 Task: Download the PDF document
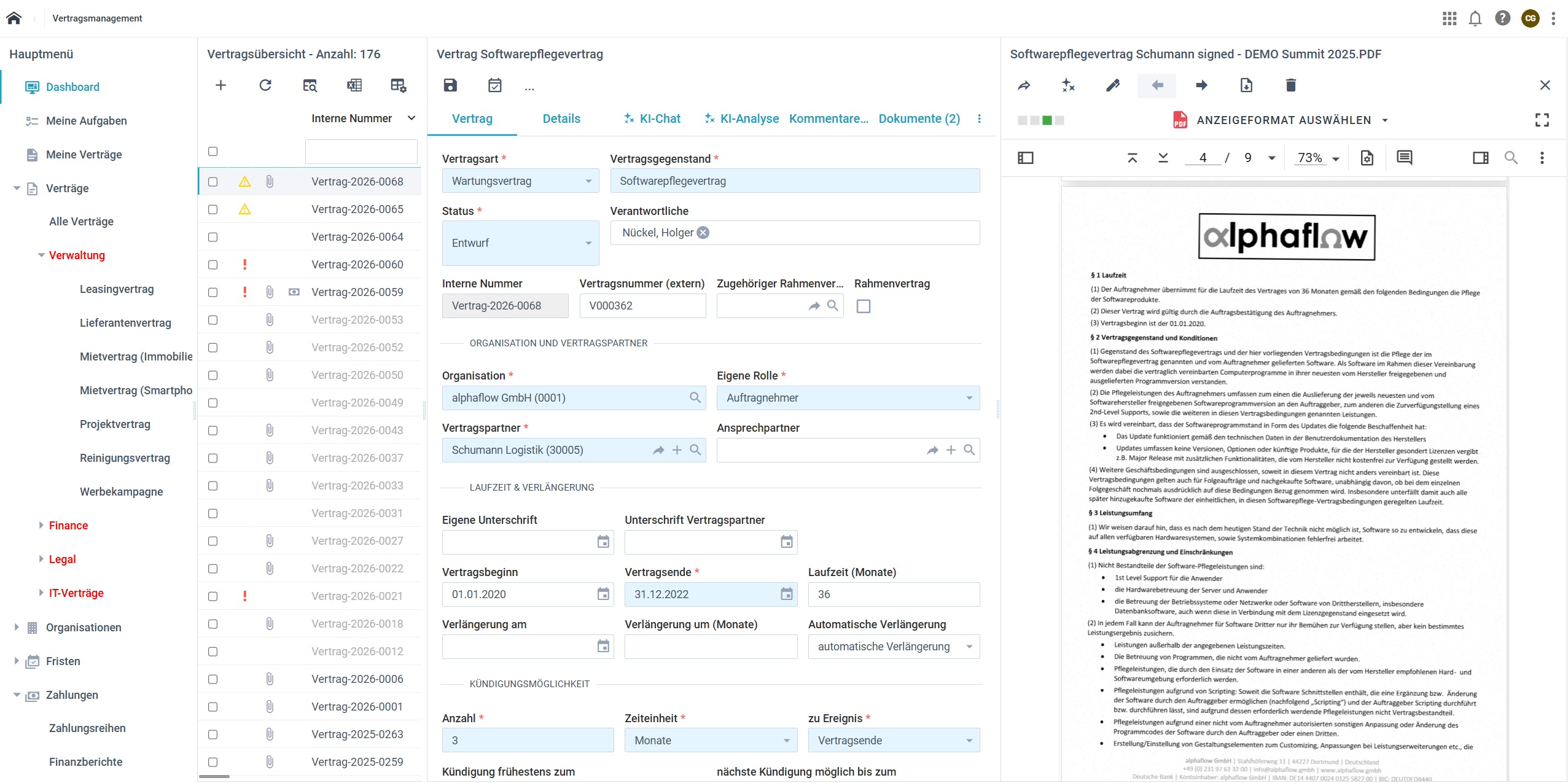1246,85
